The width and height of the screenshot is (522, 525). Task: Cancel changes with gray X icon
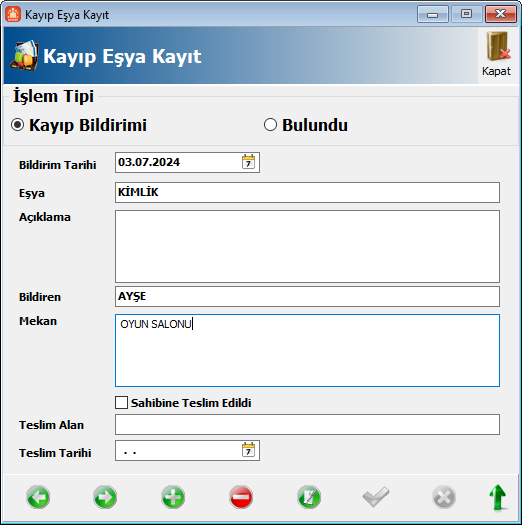click(444, 497)
